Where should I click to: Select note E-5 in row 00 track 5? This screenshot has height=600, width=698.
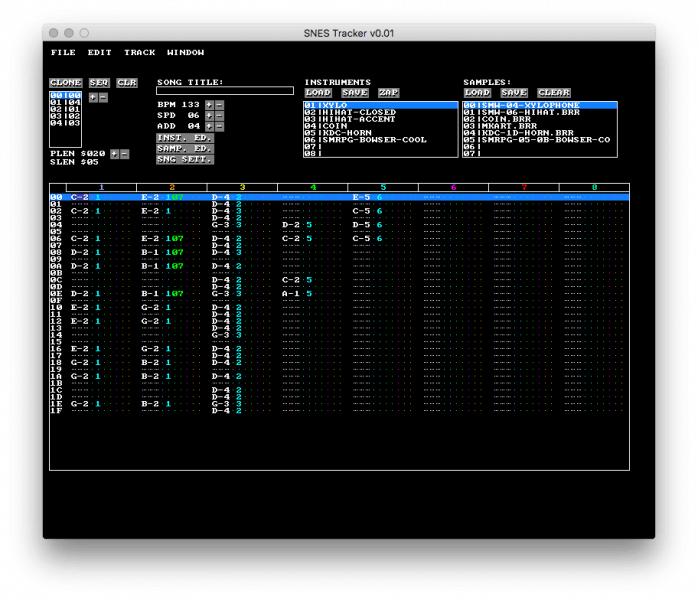(361, 197)
